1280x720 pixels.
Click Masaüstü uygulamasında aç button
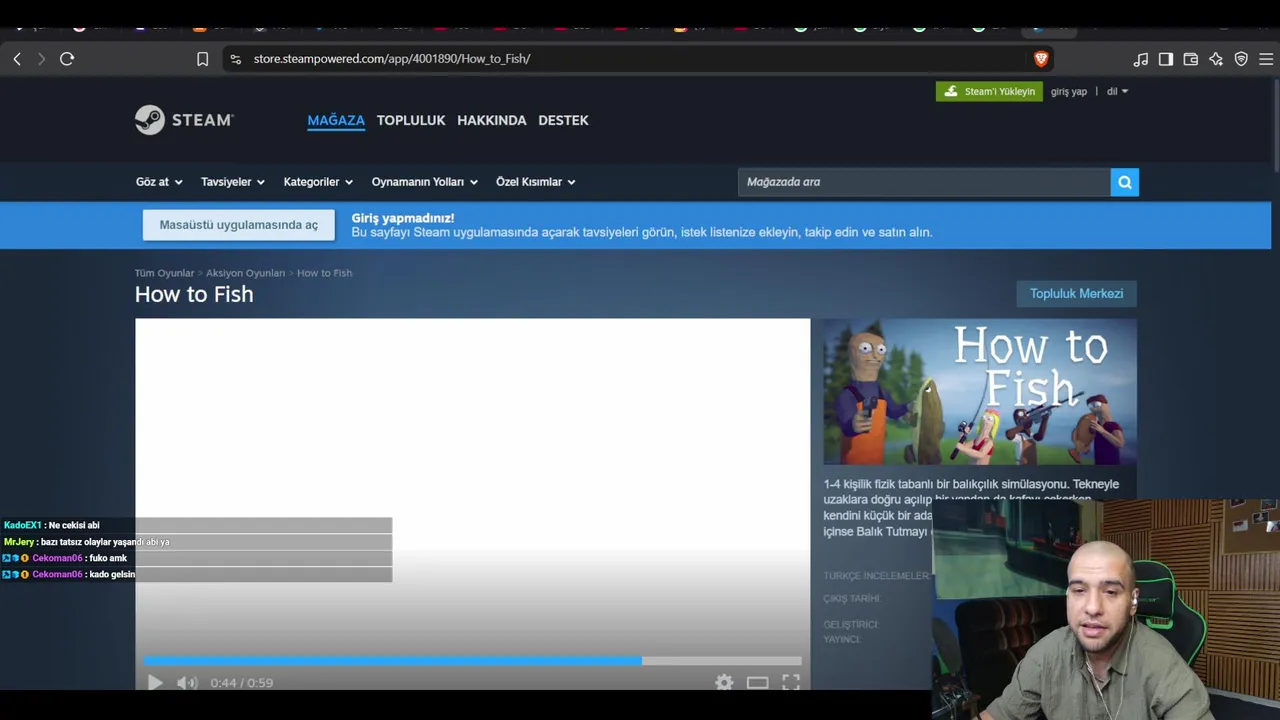click(x=239, y=225)
